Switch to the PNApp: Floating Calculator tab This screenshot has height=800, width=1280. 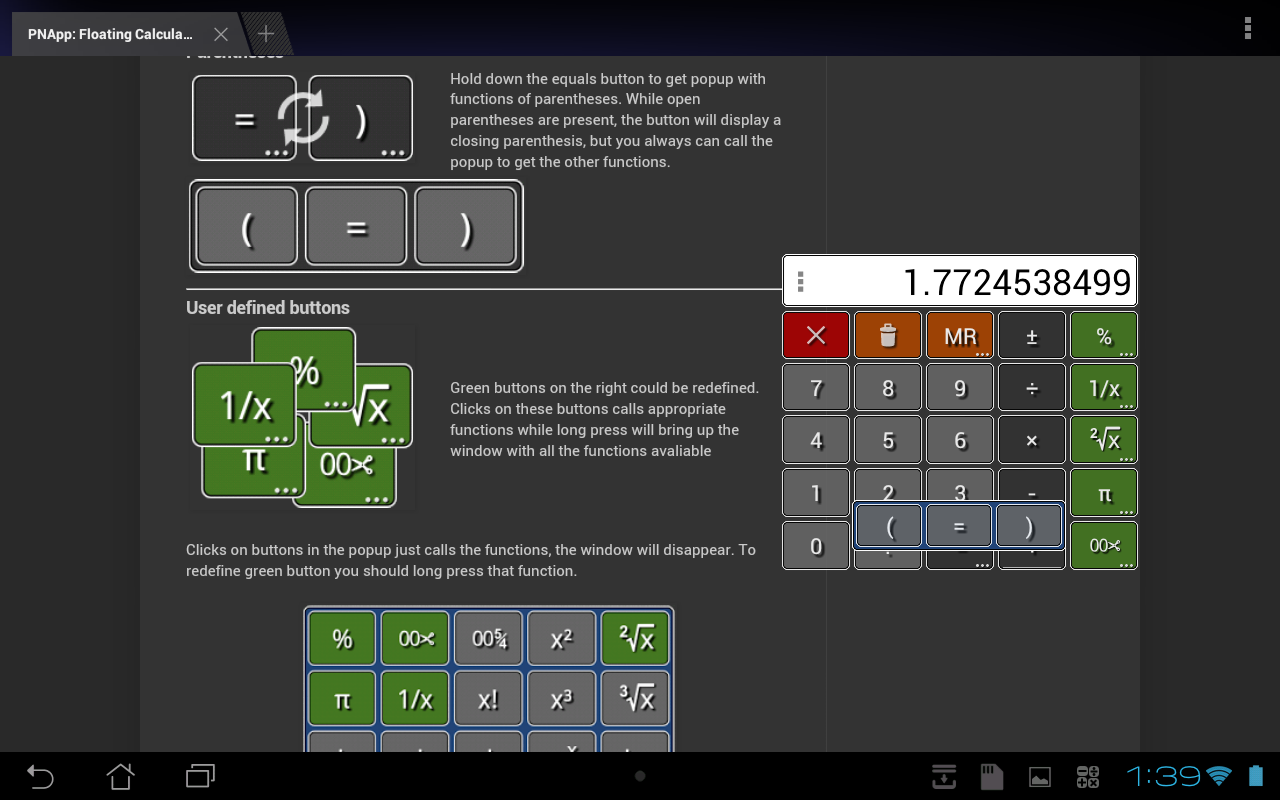coord(110,33)
